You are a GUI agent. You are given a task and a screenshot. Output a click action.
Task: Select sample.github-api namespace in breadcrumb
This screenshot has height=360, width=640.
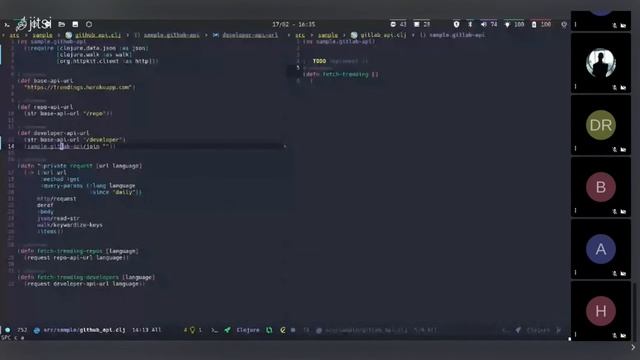tap(171, 35)
